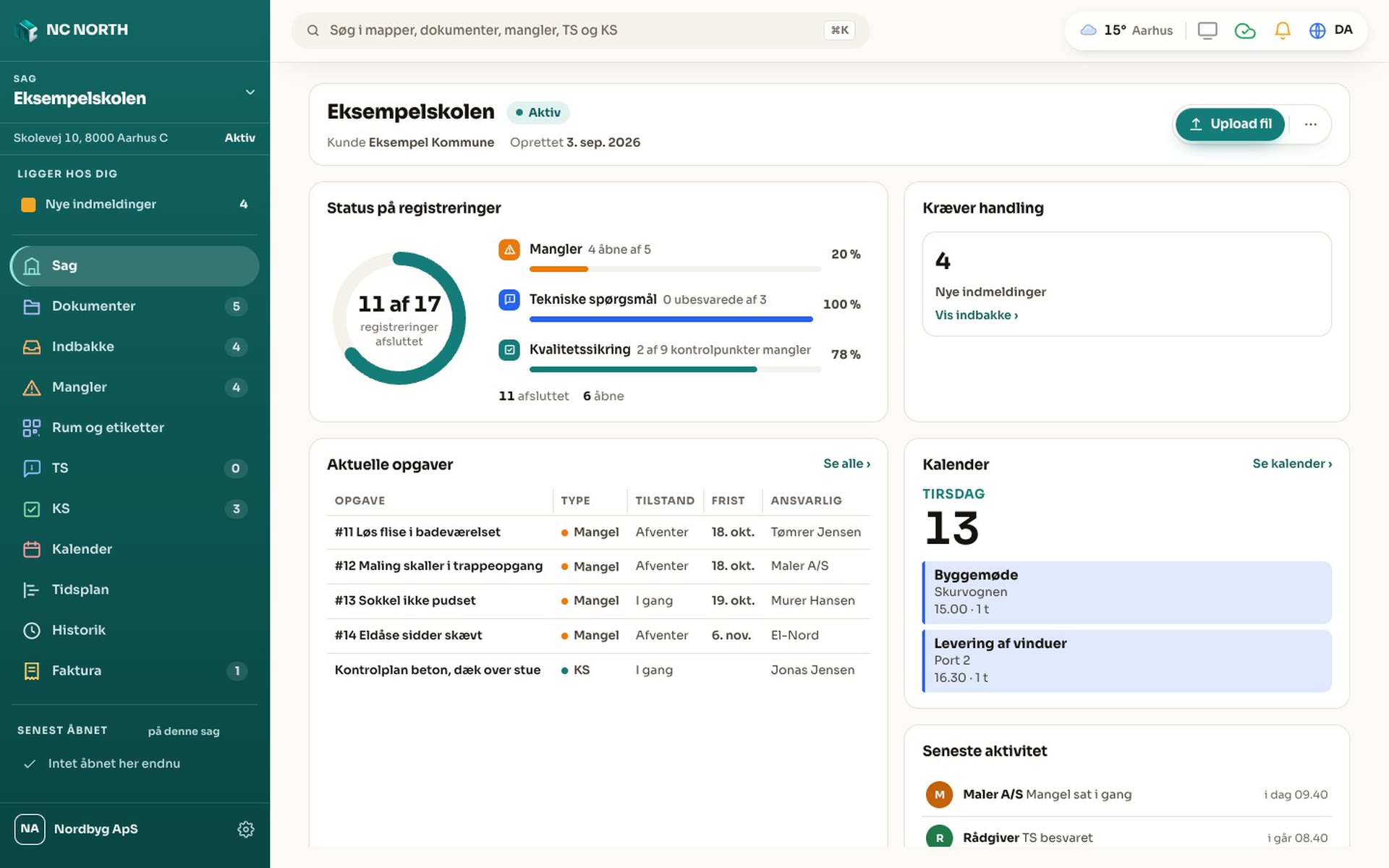Click the Kvalitetssikring 78 % progress bar
Screen dimensions: 1389x868
tap(675, 370)
